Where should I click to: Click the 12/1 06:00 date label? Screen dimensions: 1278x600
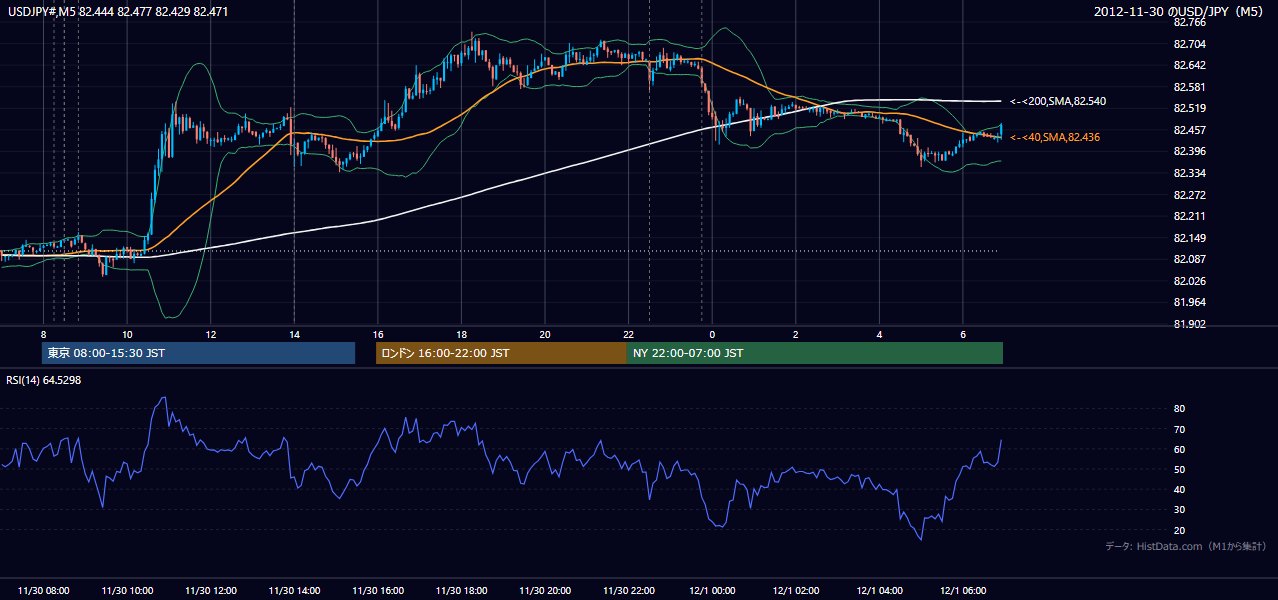coord(962,591)
